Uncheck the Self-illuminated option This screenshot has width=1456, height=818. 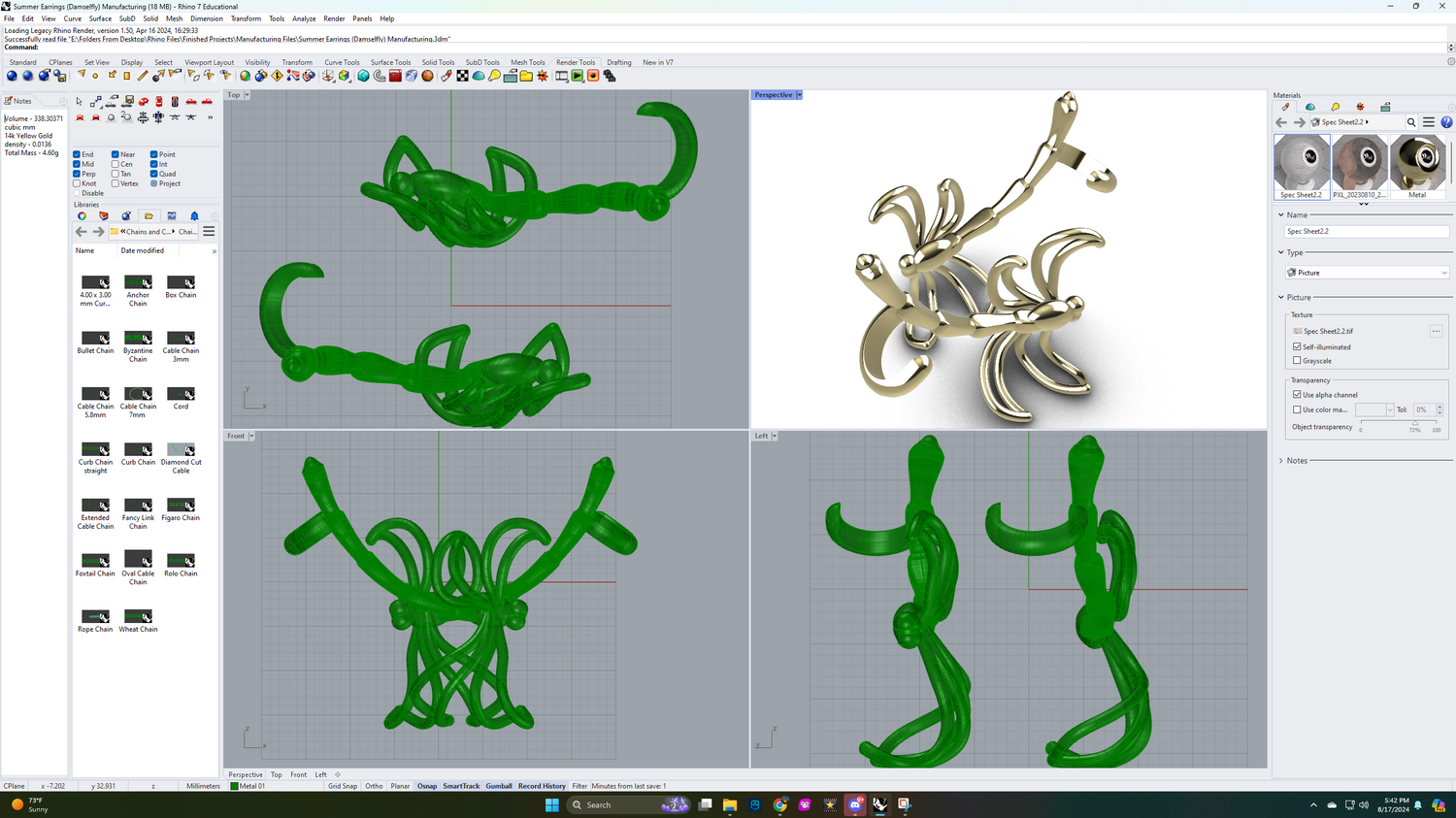tap(1297, 346)
